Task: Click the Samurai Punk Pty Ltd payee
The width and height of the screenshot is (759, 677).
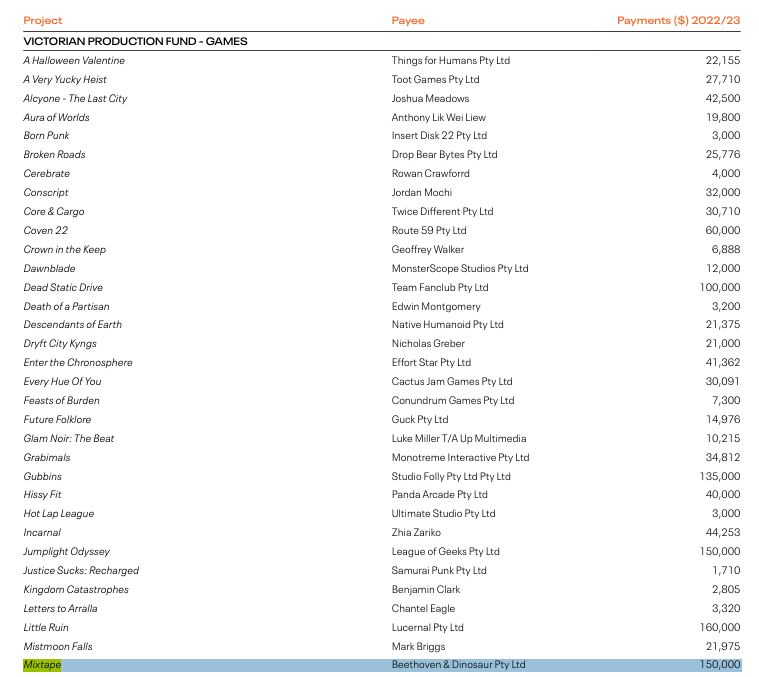Action: click(x=439, y=571)
